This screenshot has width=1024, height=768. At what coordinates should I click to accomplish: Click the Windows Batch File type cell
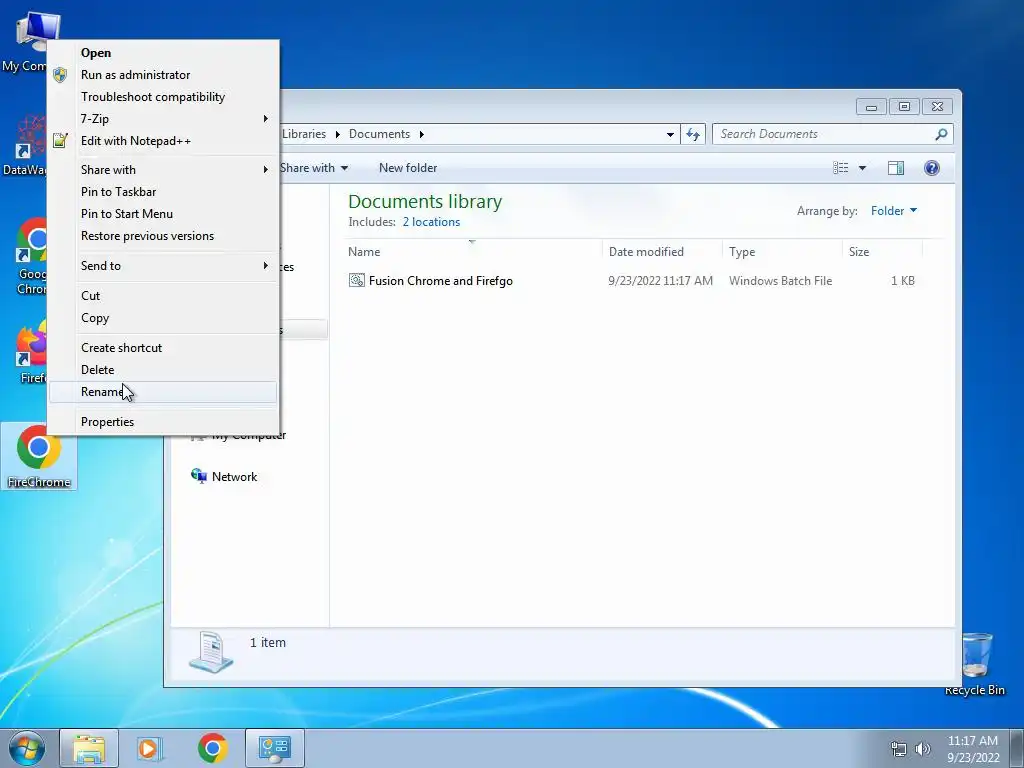[x=780, y=281]
